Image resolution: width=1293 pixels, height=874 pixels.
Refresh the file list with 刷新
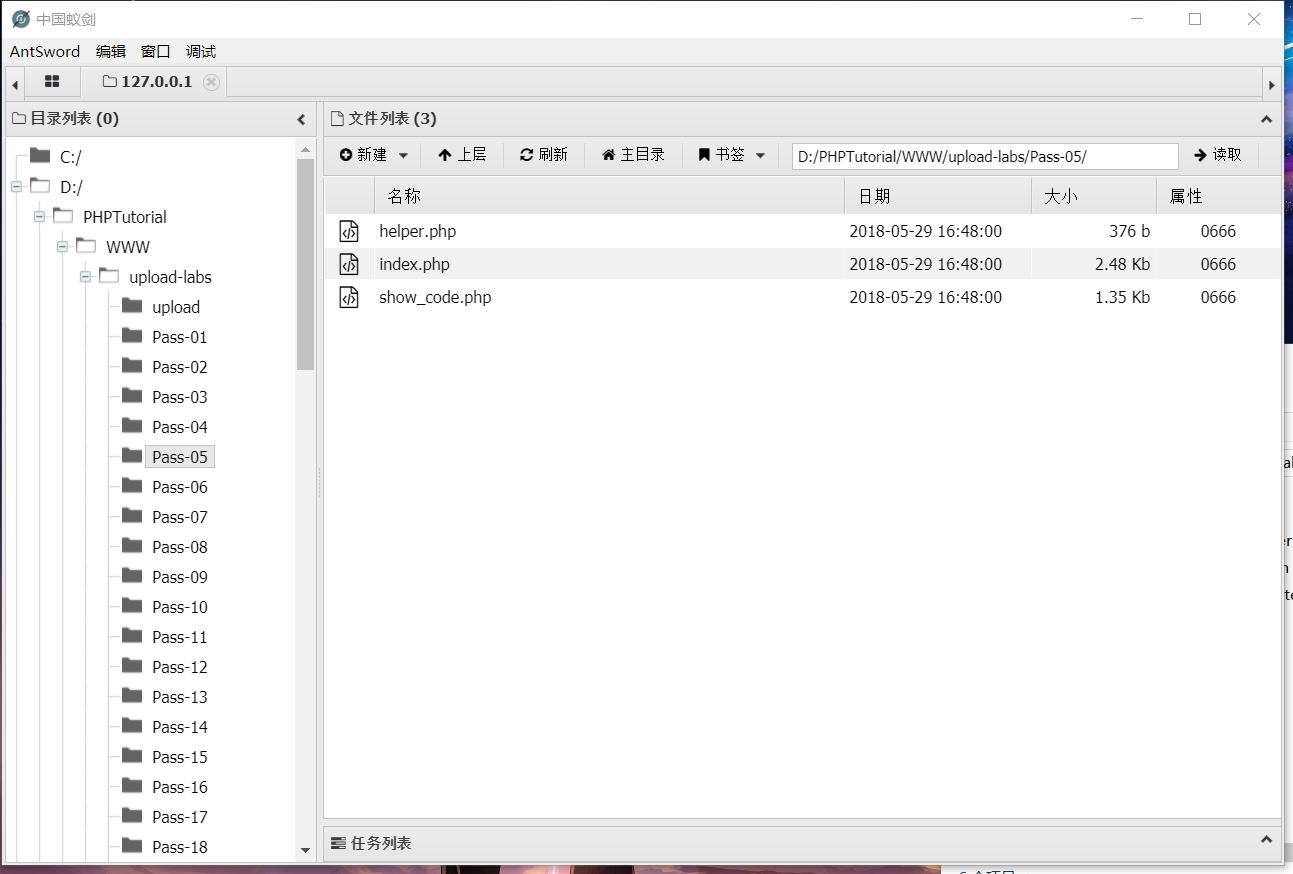544,155
